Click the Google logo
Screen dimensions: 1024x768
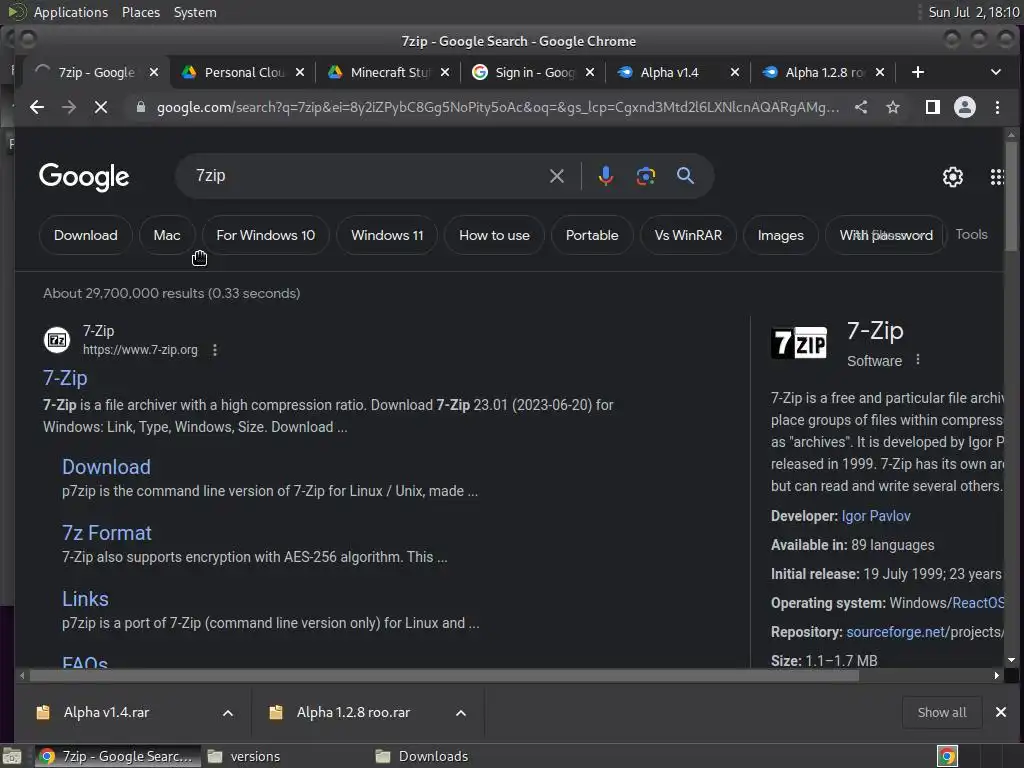(84, 177)
